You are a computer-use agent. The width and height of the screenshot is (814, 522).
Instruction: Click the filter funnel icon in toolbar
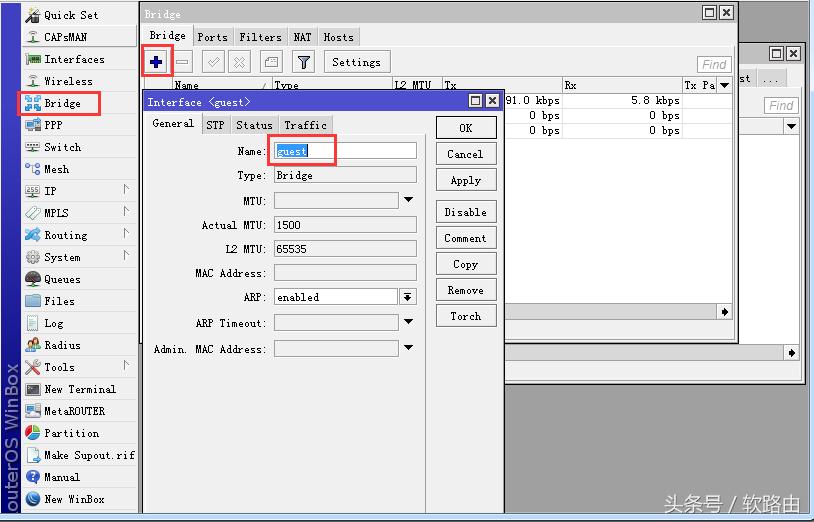pos(304,62)
